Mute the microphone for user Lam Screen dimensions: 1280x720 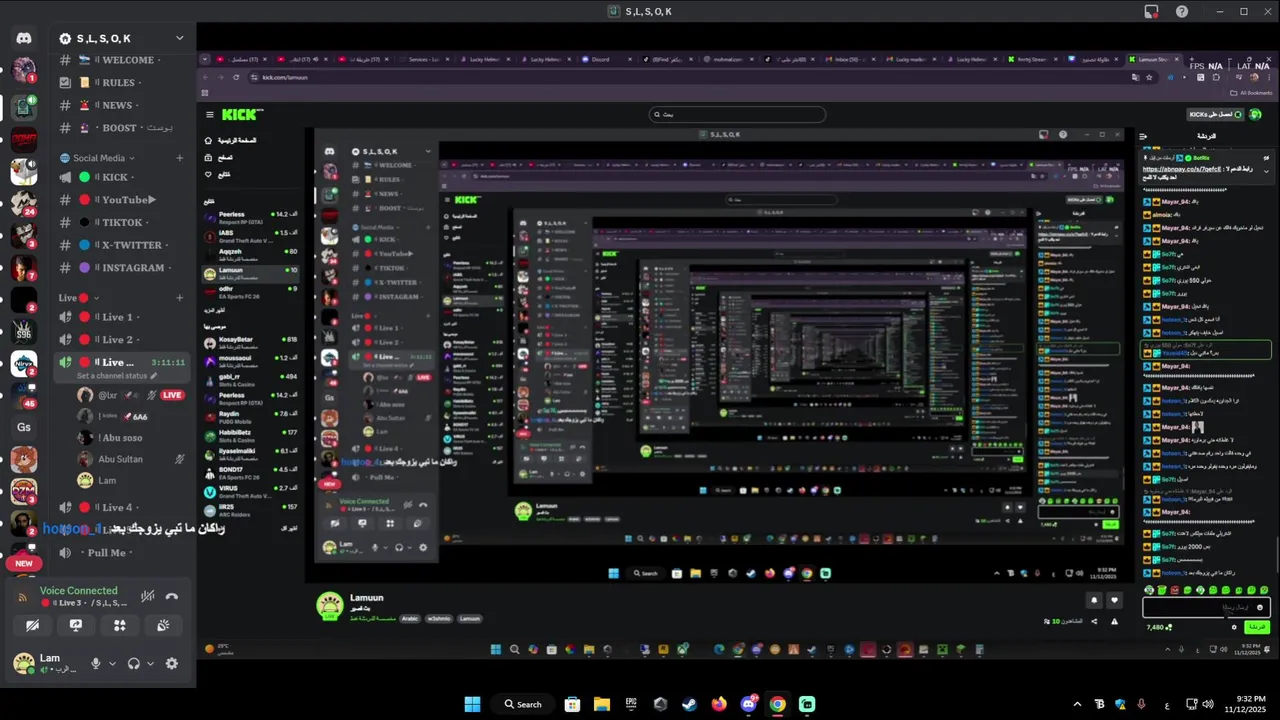[96, 663]
